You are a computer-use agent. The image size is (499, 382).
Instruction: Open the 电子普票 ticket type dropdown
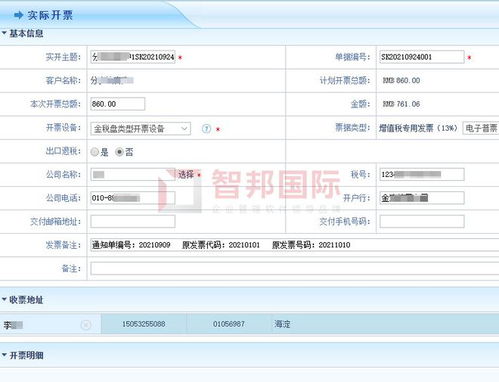pos(481,128)
